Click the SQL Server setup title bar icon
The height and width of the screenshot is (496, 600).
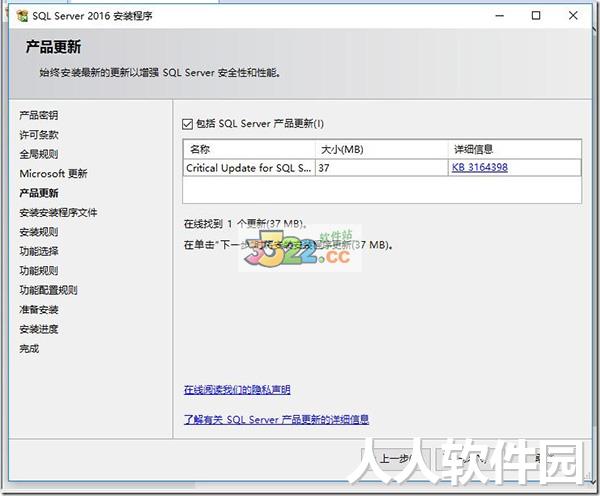click(22, 16)
